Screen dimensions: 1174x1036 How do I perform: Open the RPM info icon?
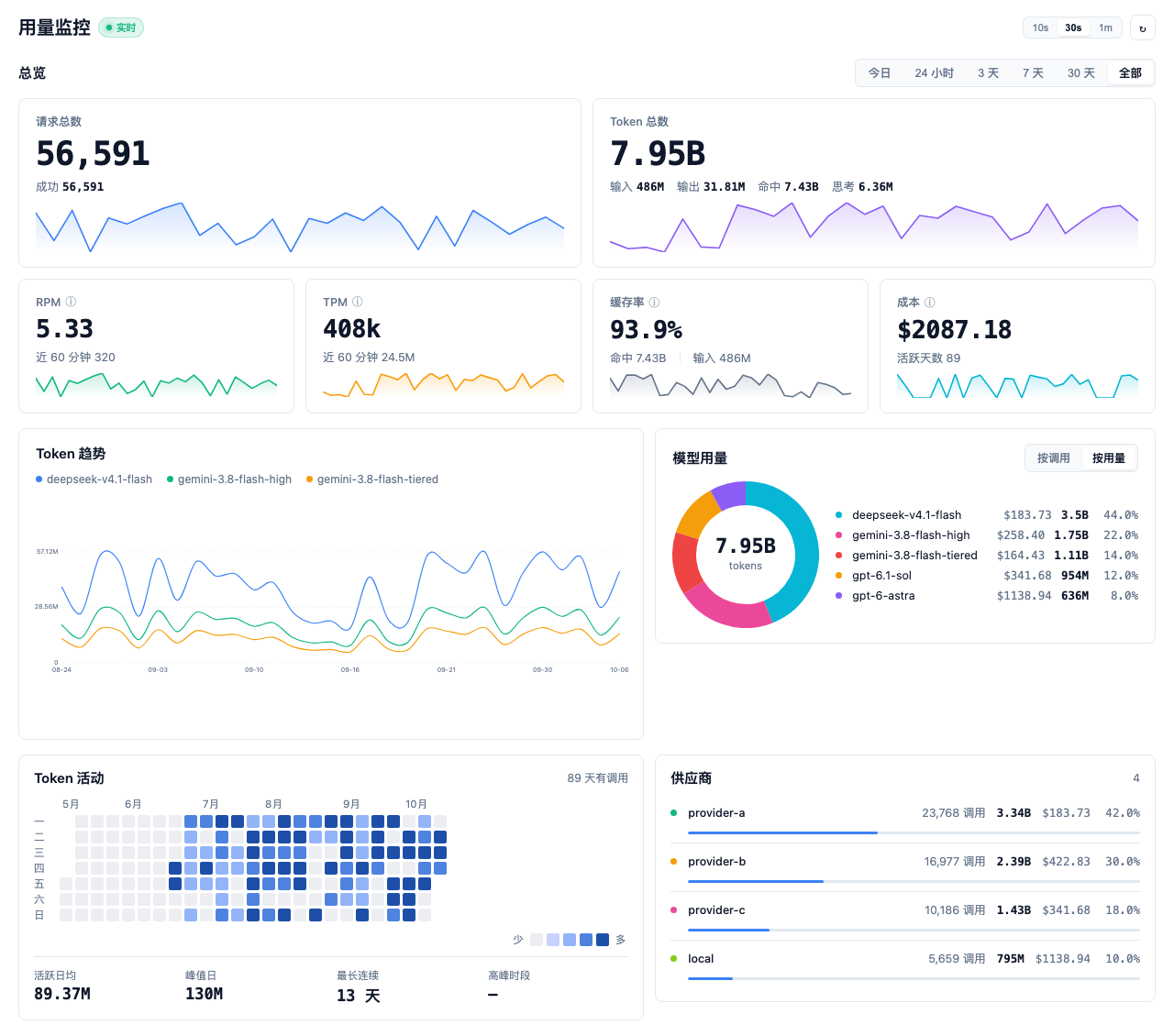(71, 302)
